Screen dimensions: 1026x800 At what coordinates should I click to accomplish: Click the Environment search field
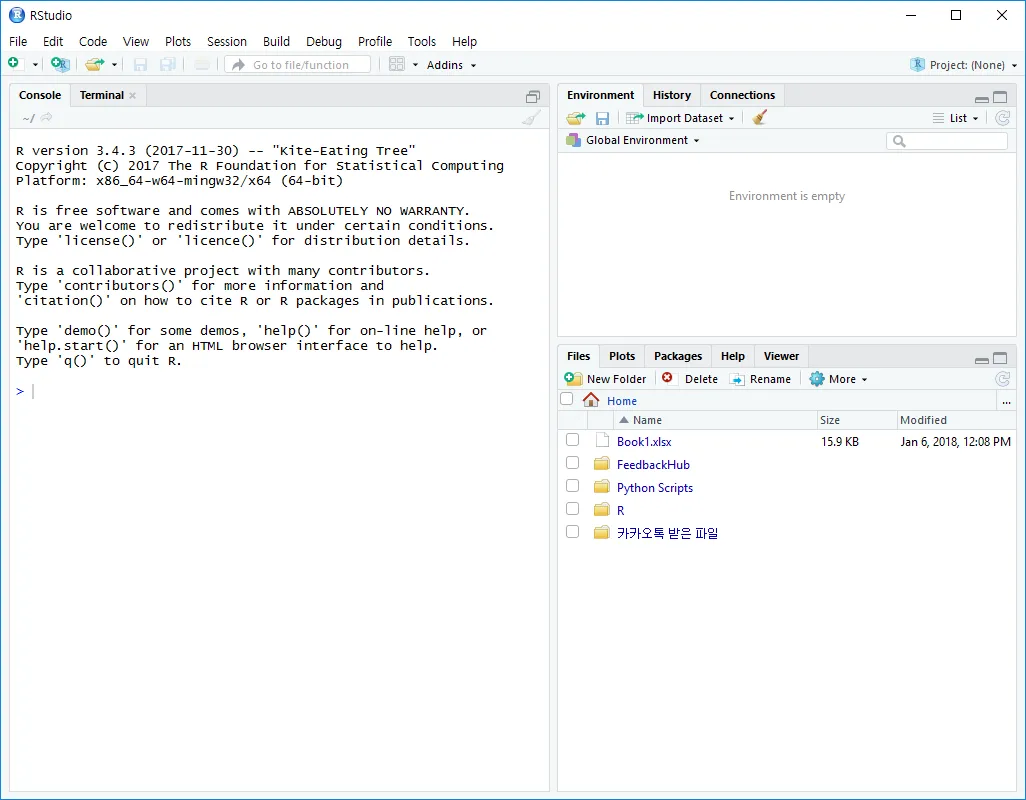[x=947, y=141]
